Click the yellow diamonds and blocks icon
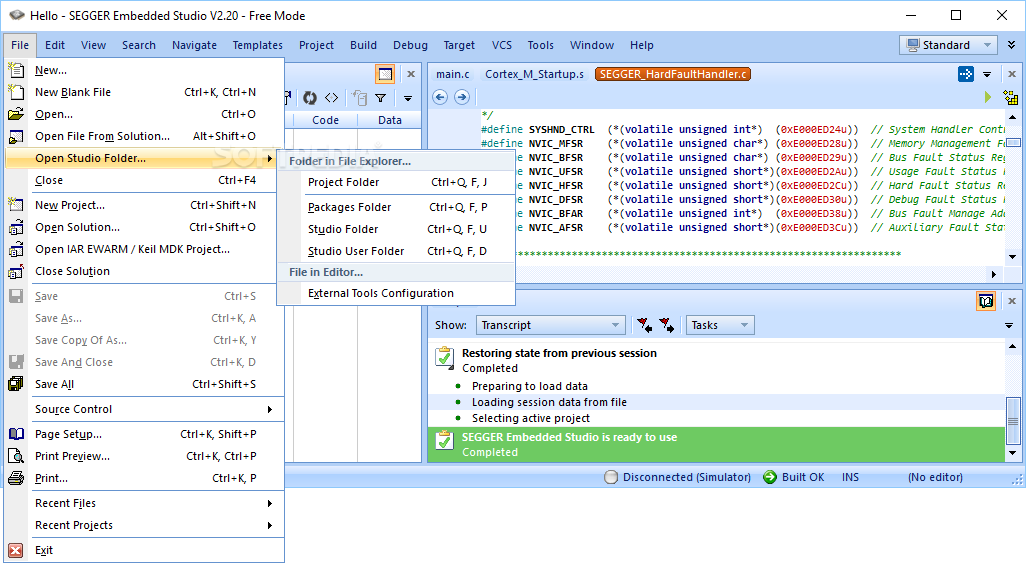The height and width of the screenshot is (563, 1026). (x=1010, y=98)
